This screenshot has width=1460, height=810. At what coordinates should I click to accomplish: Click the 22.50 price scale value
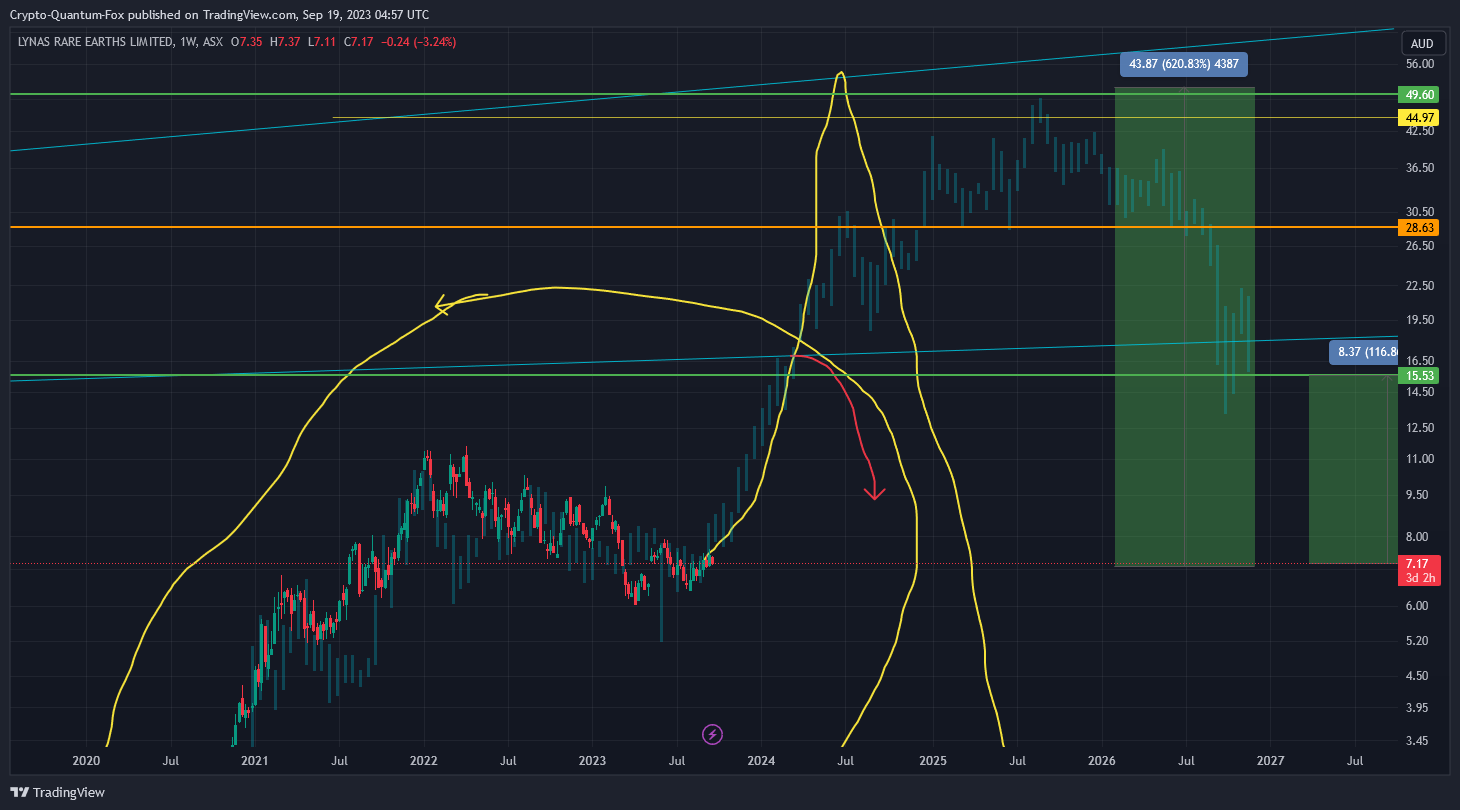click(1420, 286)
